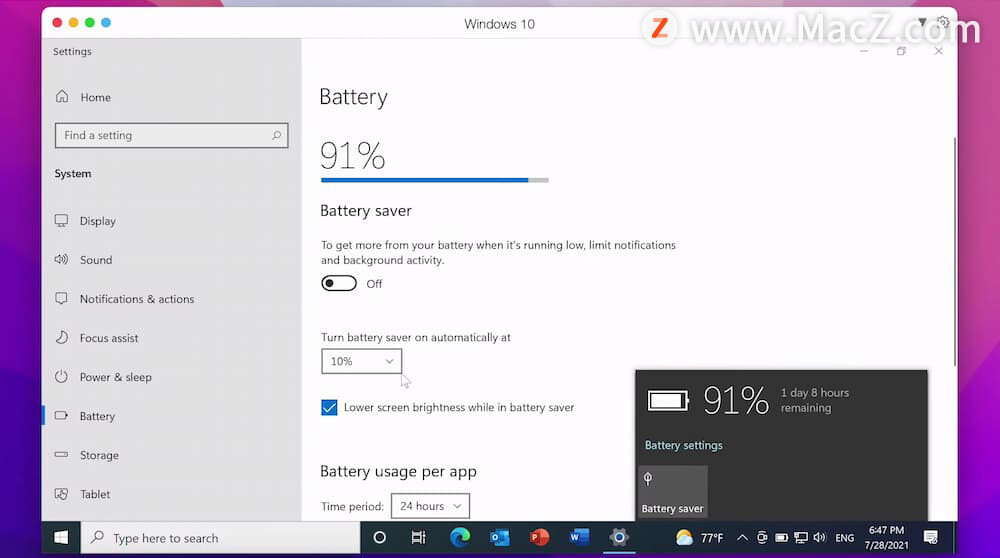Open the Windows Start menu
The width and height of the screenshot is (1000, 558).
[x=61, y=538]
